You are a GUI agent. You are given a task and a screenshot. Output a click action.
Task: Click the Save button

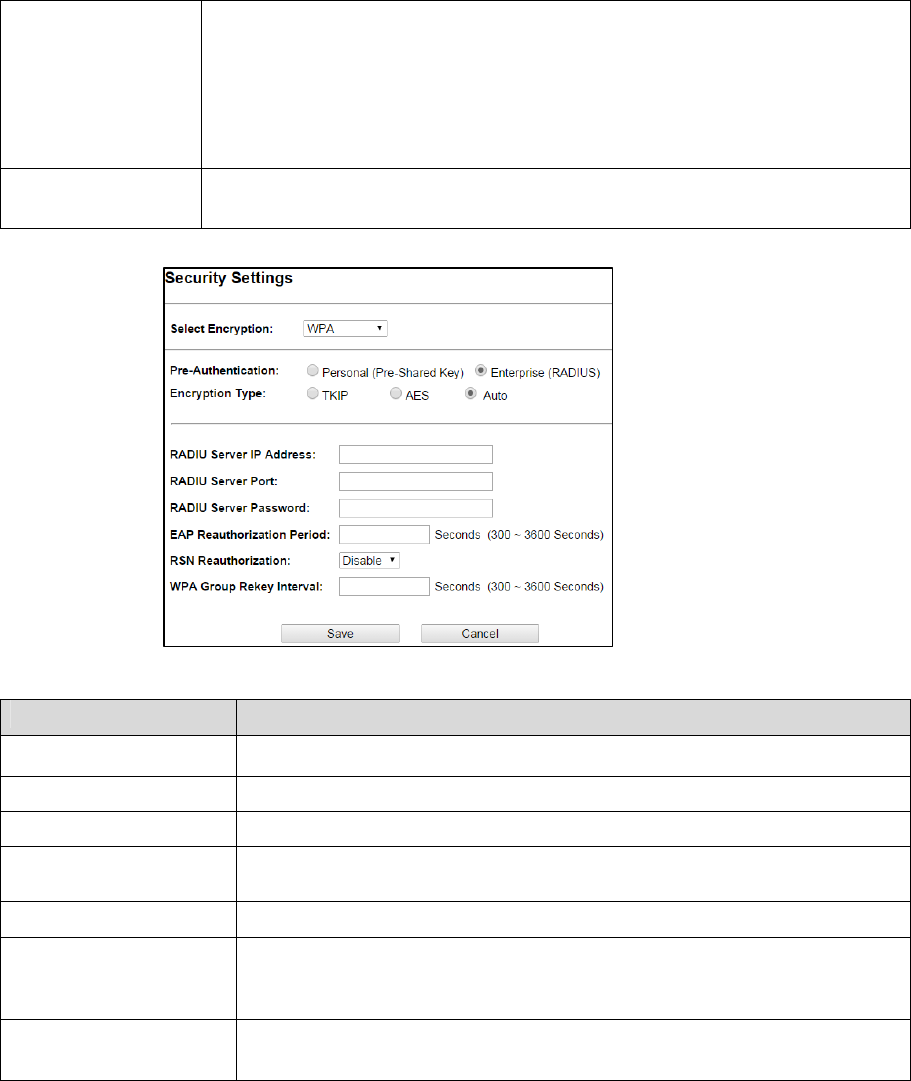pyautogui.click(x=340, y=634)
